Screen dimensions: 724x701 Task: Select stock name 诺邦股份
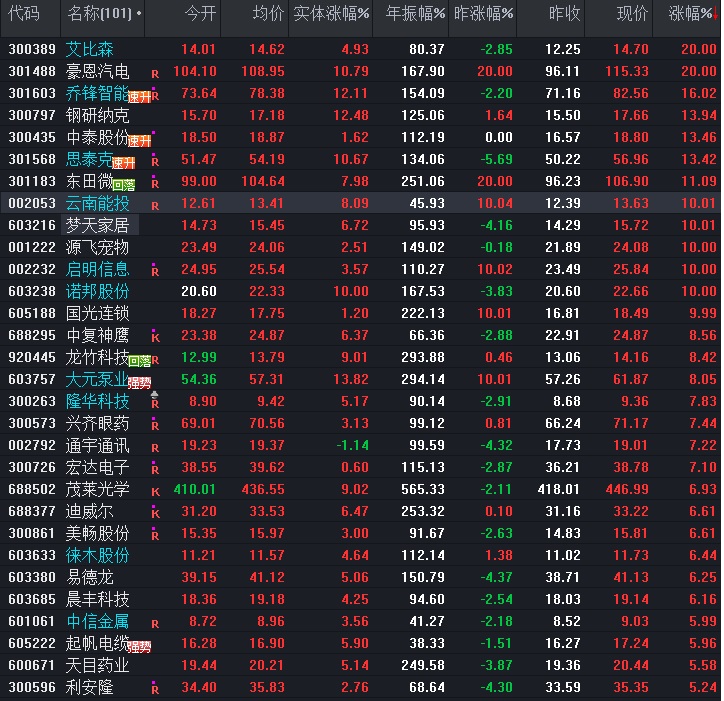(97, 291)
